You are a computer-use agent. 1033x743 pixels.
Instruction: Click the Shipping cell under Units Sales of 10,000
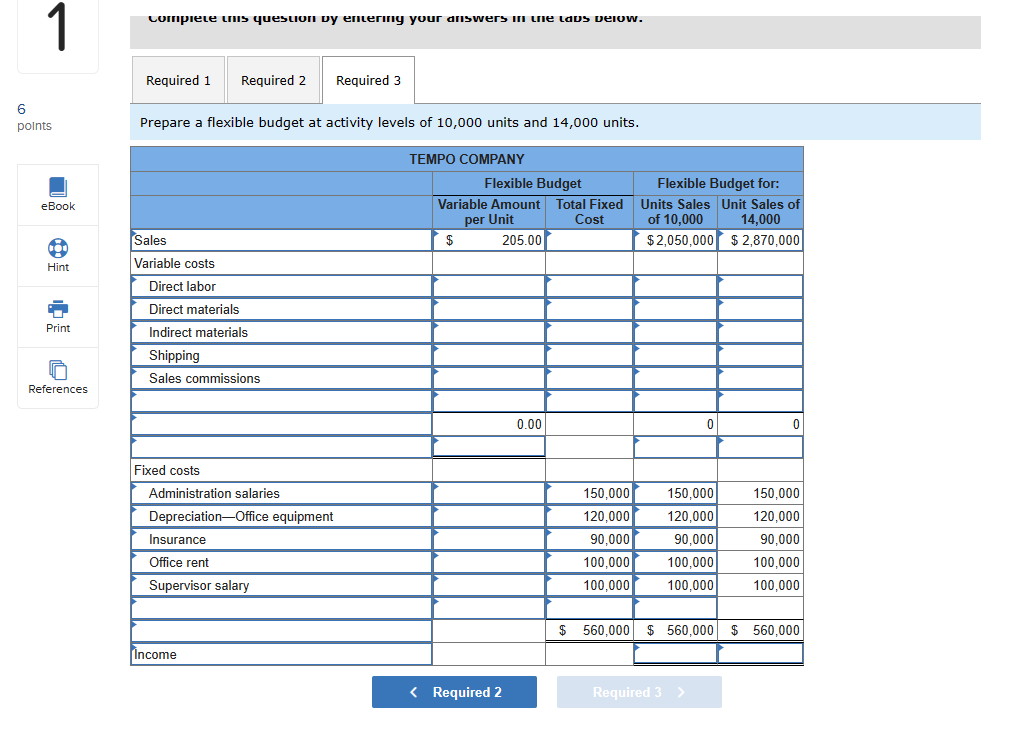click(674, 355)
